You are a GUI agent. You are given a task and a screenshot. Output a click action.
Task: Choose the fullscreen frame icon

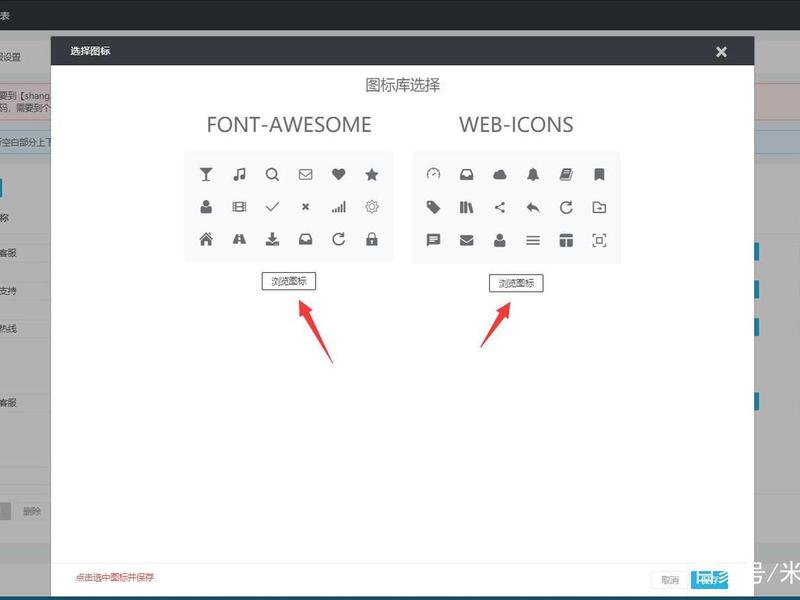pyautogui.click(x=599, y=240)
